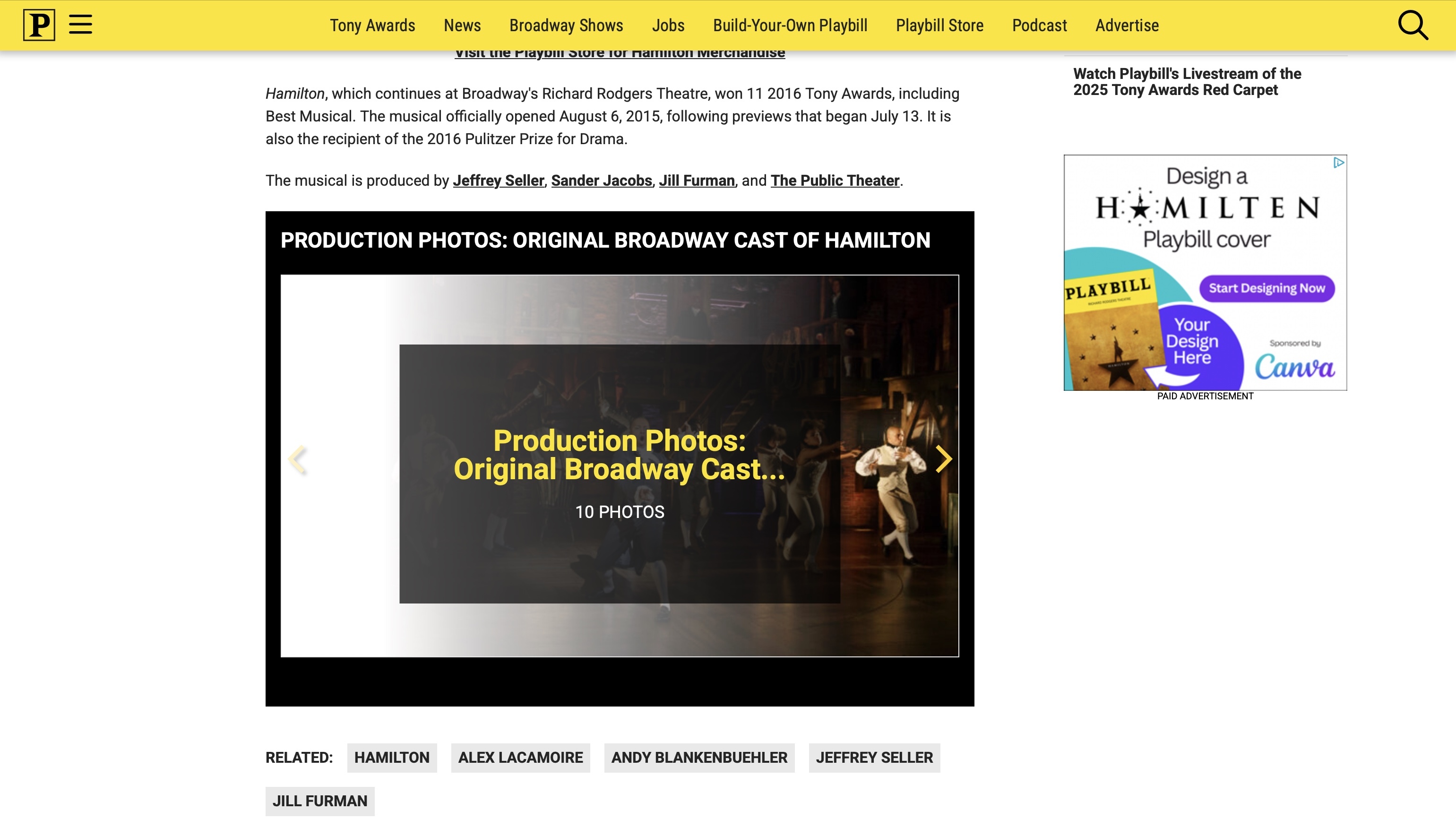The image size is (1456, 819).
Task: Click the 10 PHOTOS label
Action: [620, 511]
